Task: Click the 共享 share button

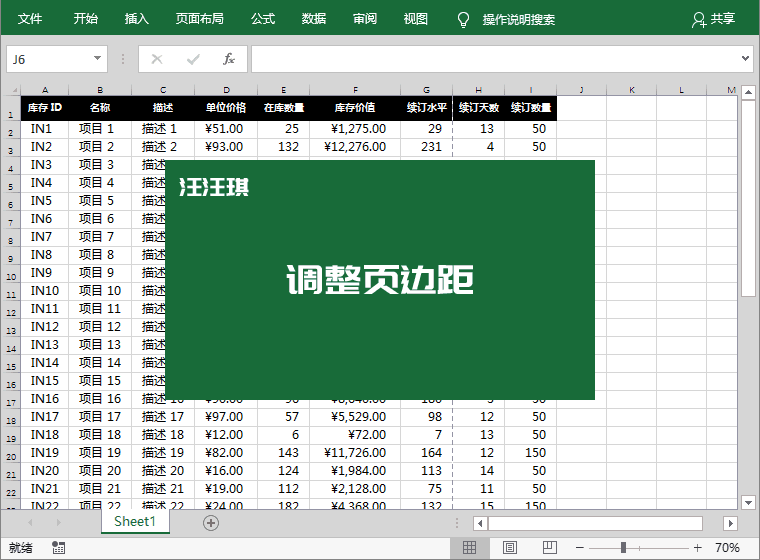Action: point(713,19)
